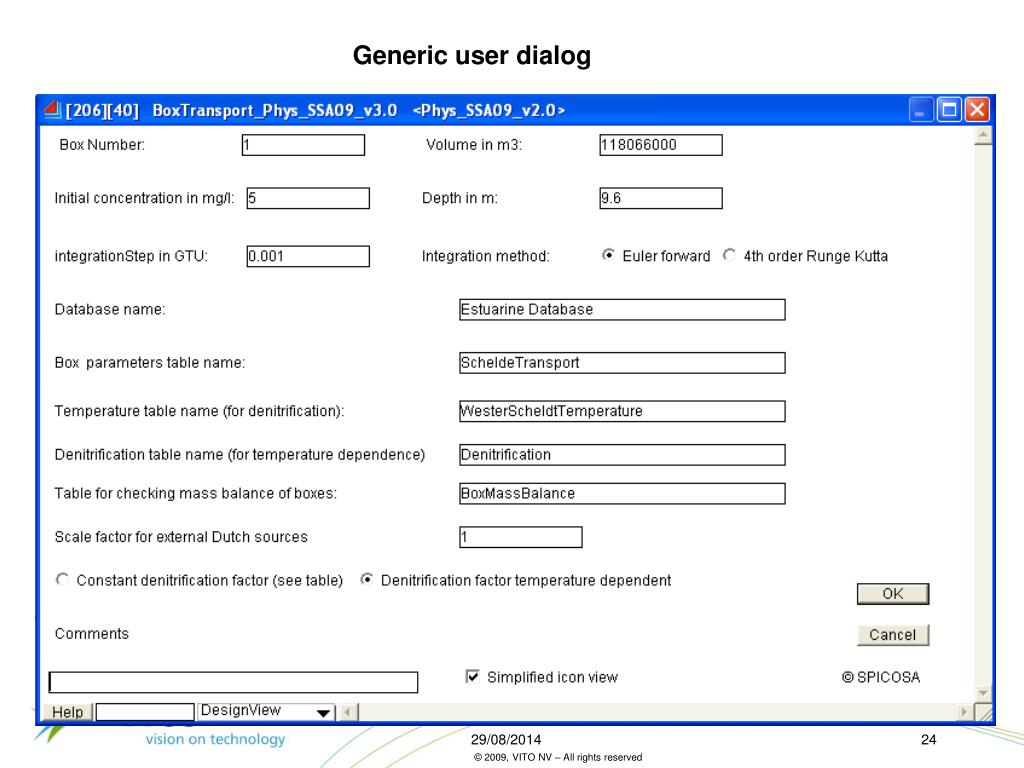The image size is (1024, 768).
Task: Select Euler forward integration method
Action: click(608, 255)
